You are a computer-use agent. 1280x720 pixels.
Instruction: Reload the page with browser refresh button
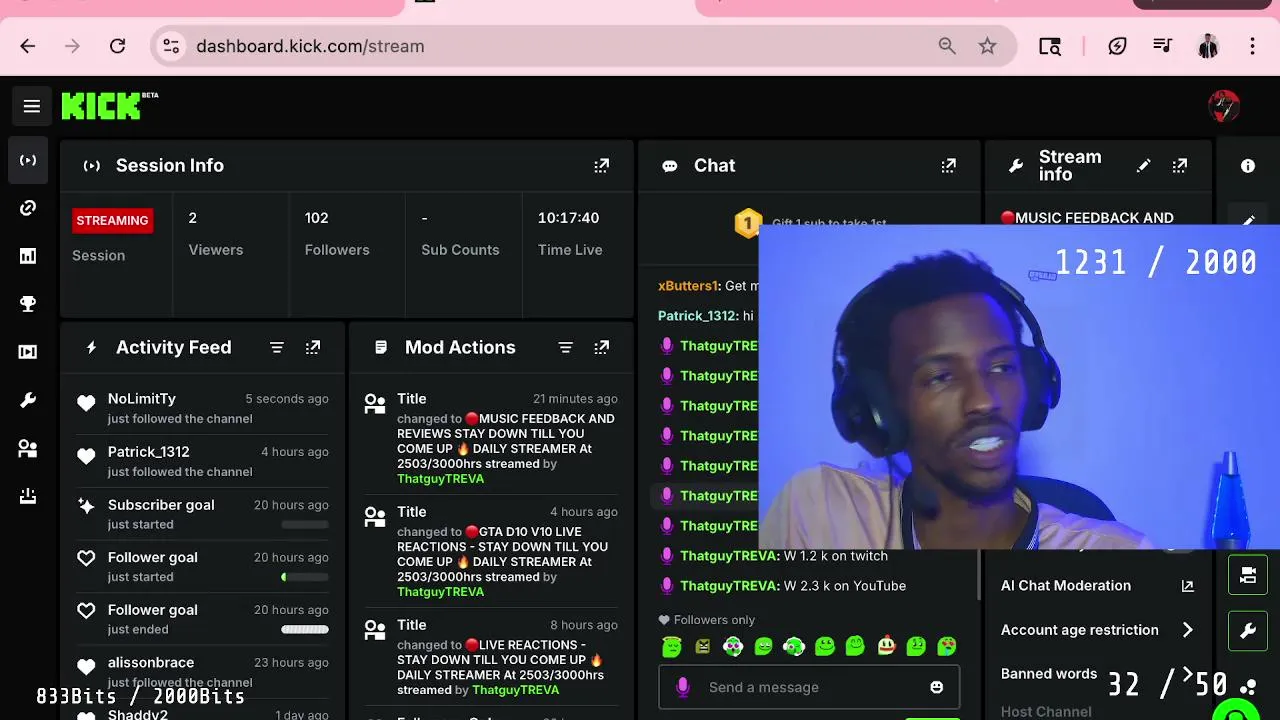(x=117, y=46)
